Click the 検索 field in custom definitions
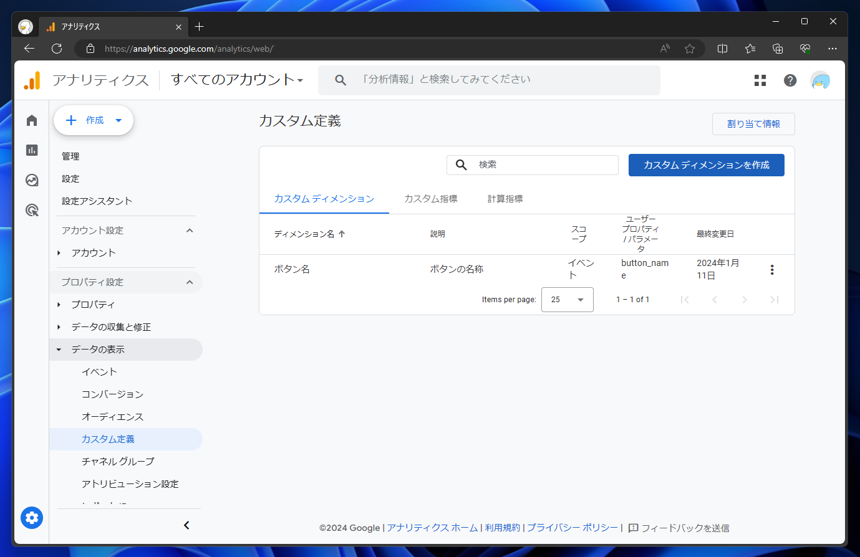 (x=533, y=164)
